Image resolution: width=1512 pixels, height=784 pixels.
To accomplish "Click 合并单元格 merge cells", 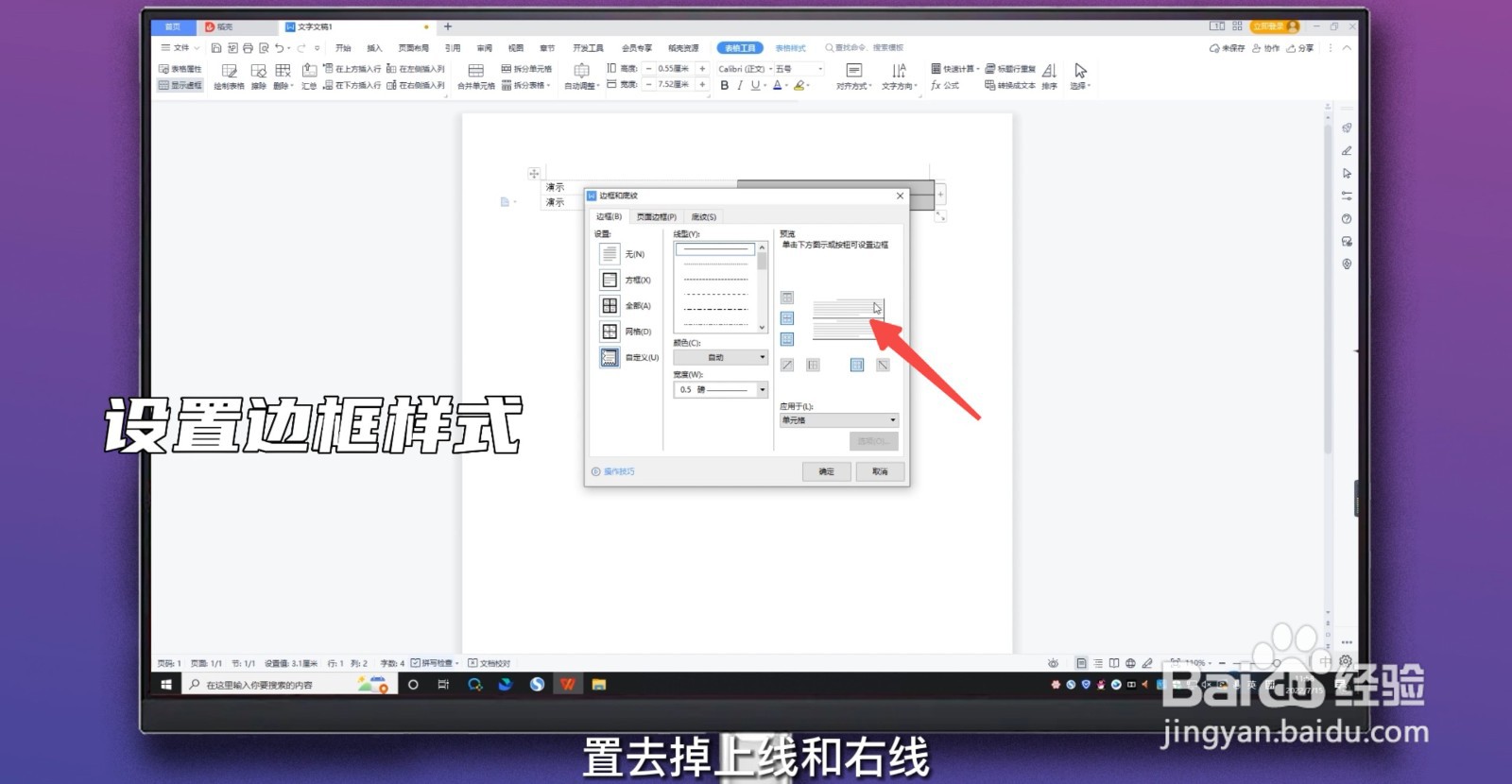I will [476, 77].
